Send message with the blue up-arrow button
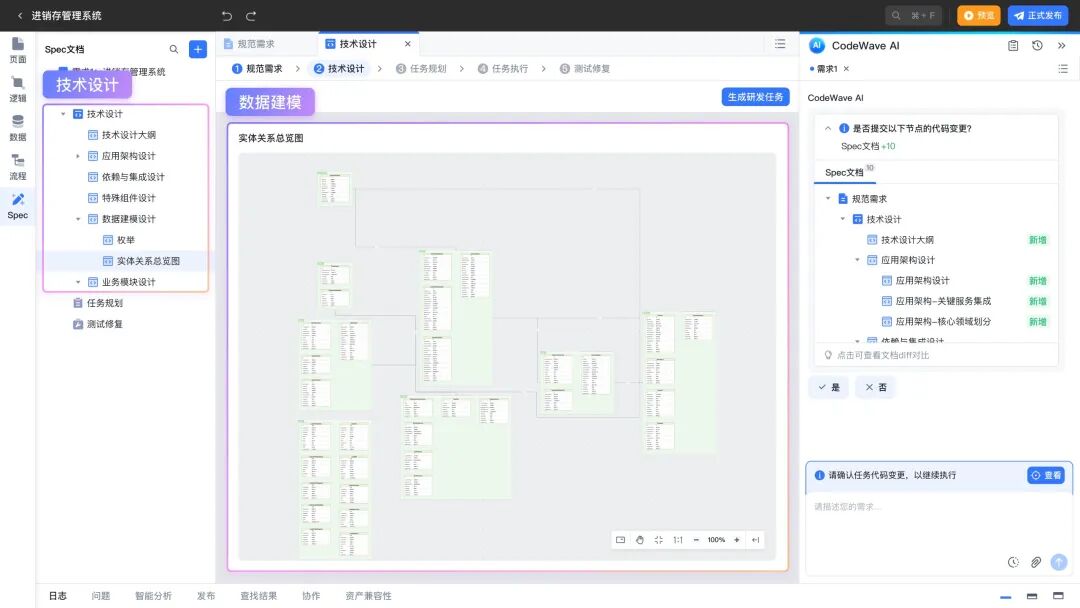This screenshot has width=1080, height=608. click(x=1059, y=562)
